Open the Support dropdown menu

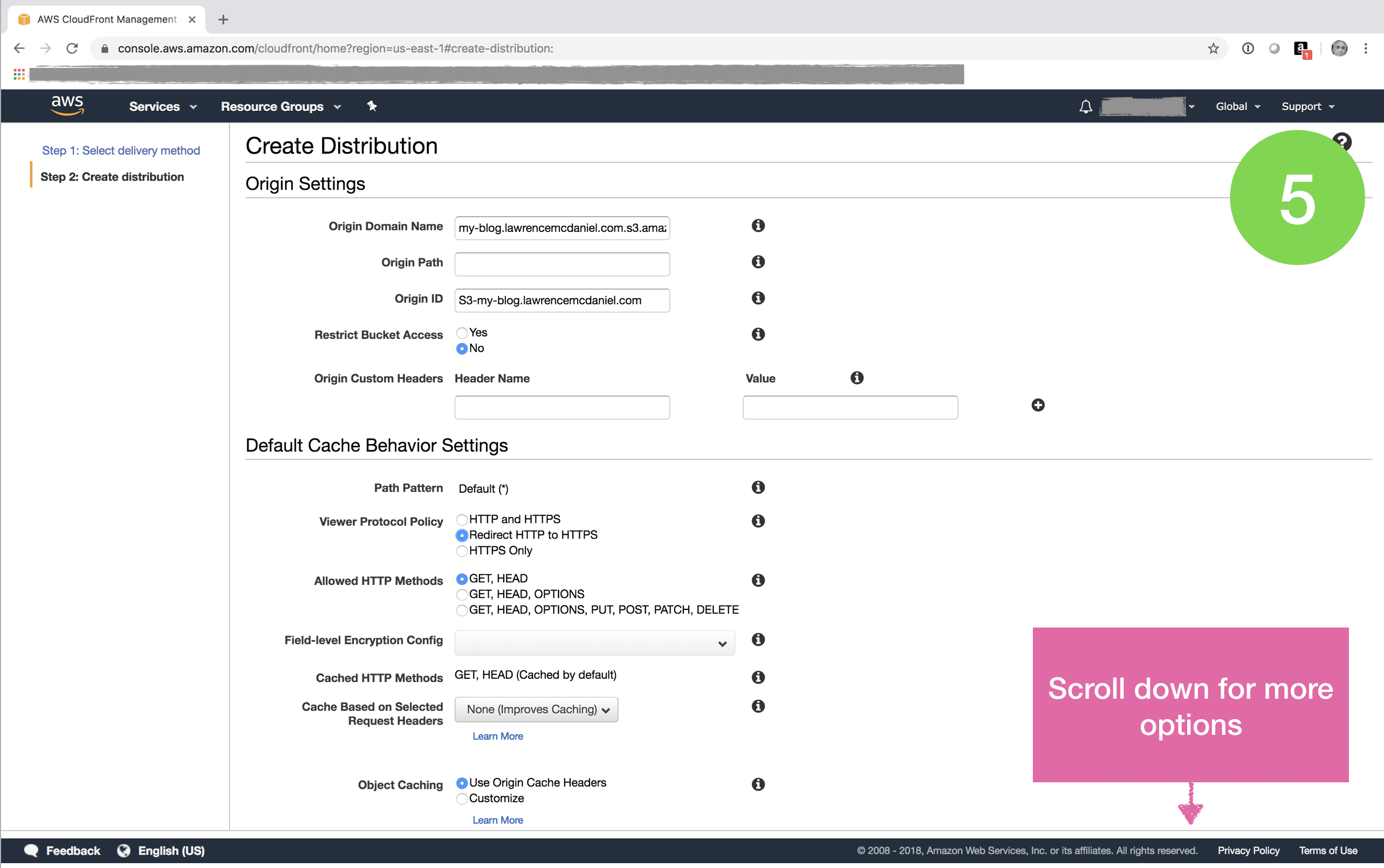[x=1307, y=107]
